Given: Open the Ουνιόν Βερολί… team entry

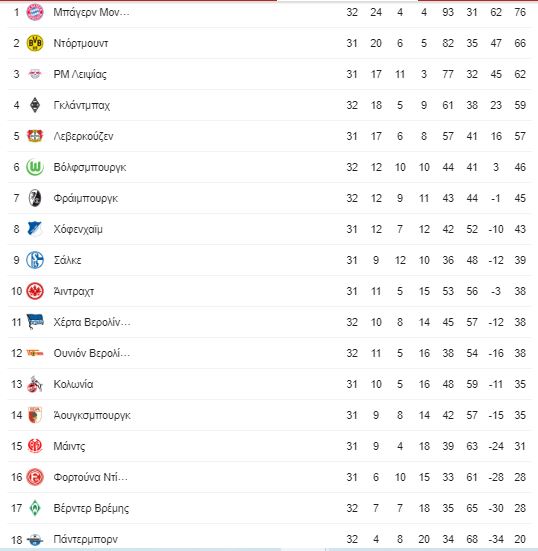Looking at the screenshot, I should 92,353.
